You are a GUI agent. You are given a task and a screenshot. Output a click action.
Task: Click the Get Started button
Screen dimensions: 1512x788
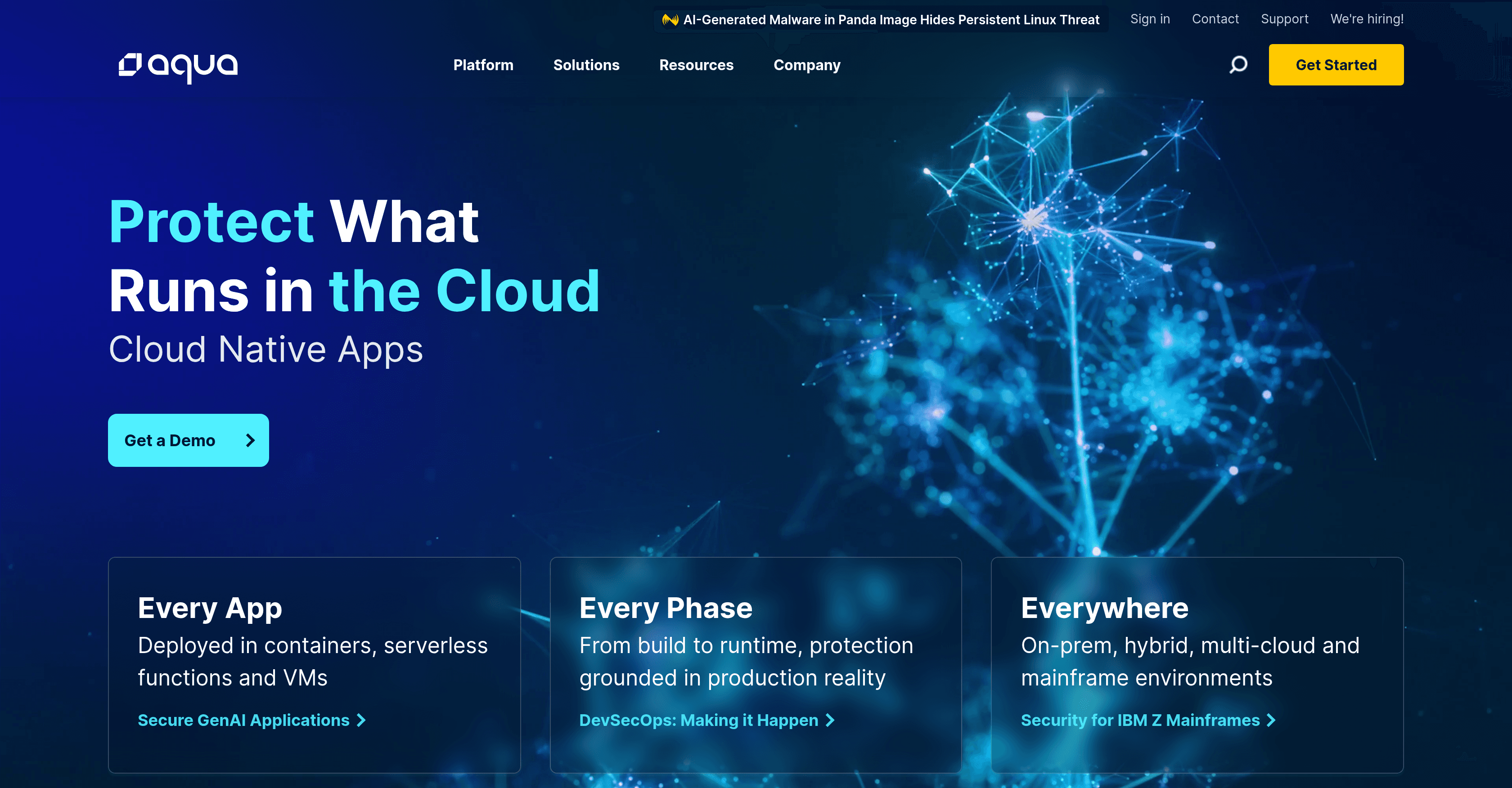(x=1336, y=64)
